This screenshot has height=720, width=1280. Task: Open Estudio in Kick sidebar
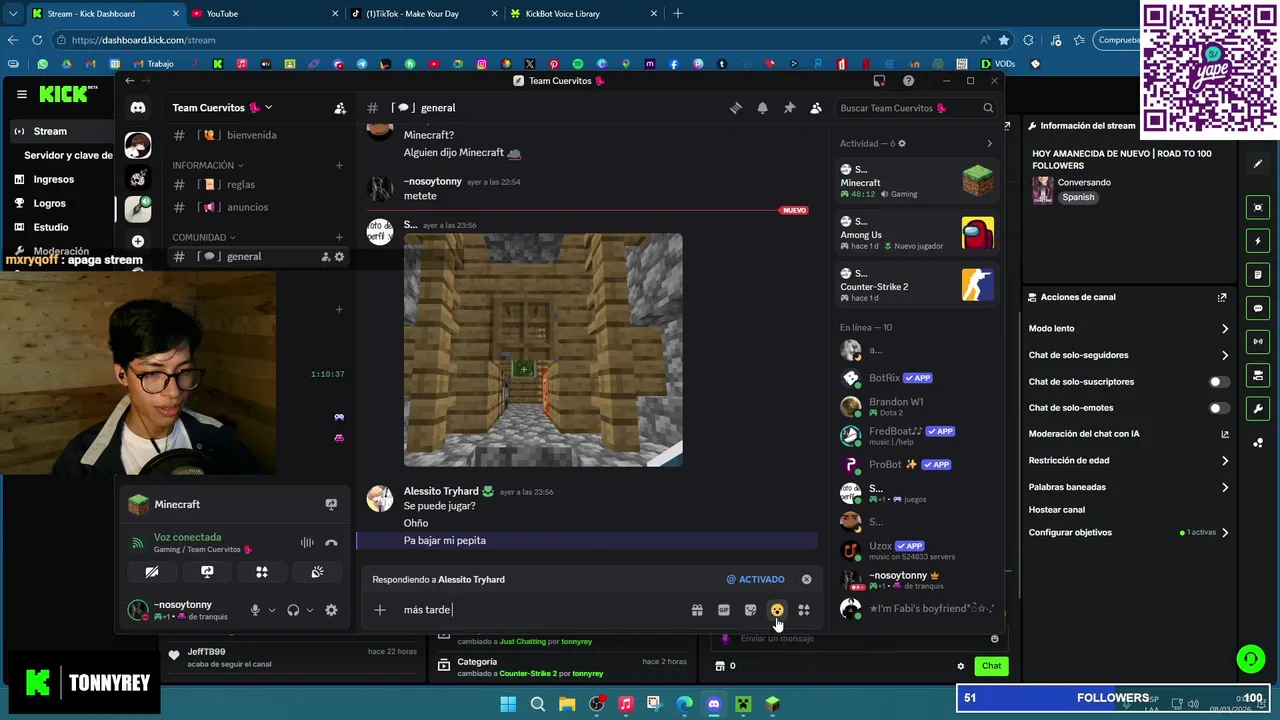coord(51,228)
